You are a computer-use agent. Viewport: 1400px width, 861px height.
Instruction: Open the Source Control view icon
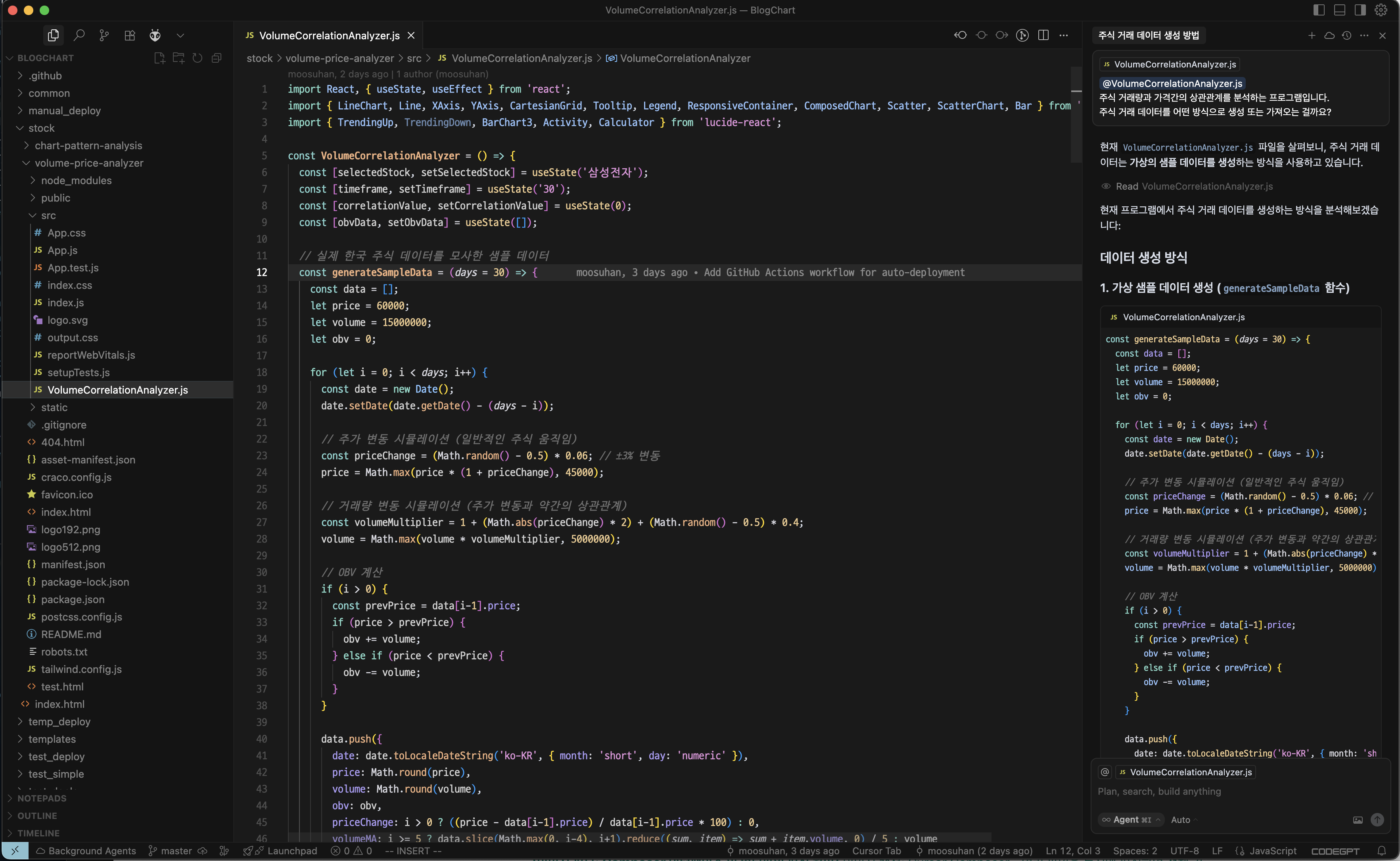104,35
